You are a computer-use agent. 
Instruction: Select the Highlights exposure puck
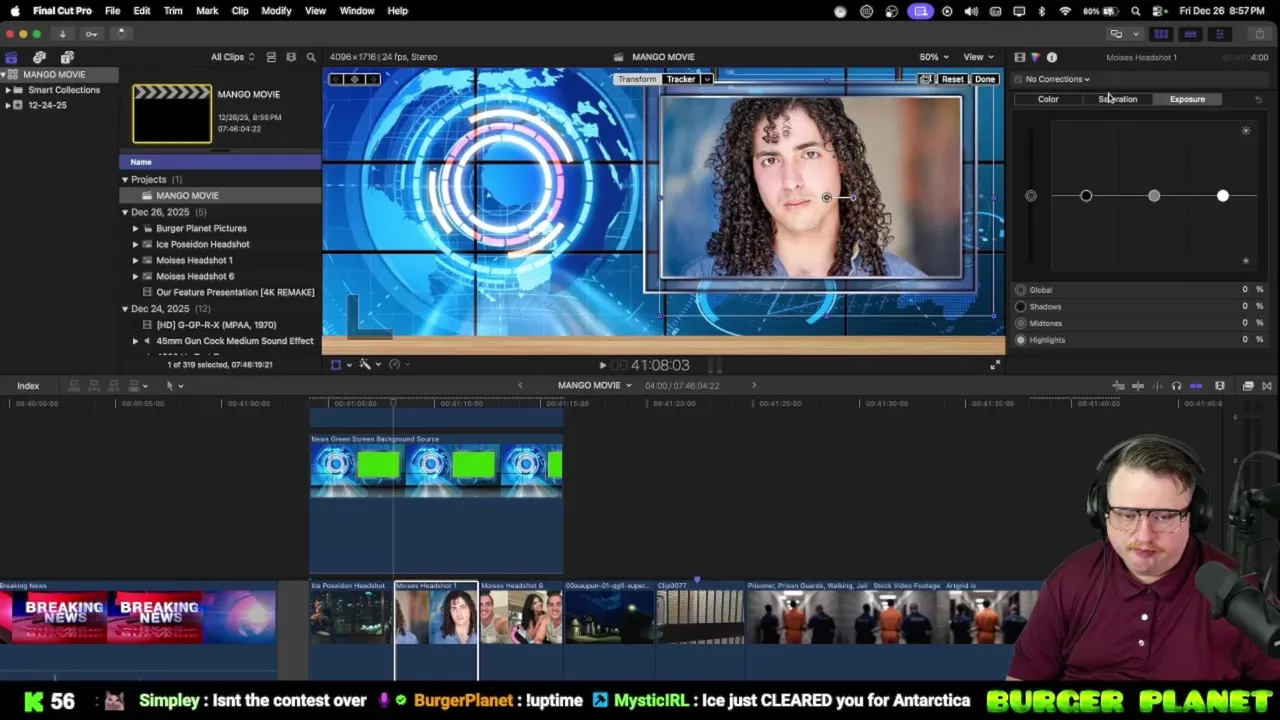coord(1222,196)
